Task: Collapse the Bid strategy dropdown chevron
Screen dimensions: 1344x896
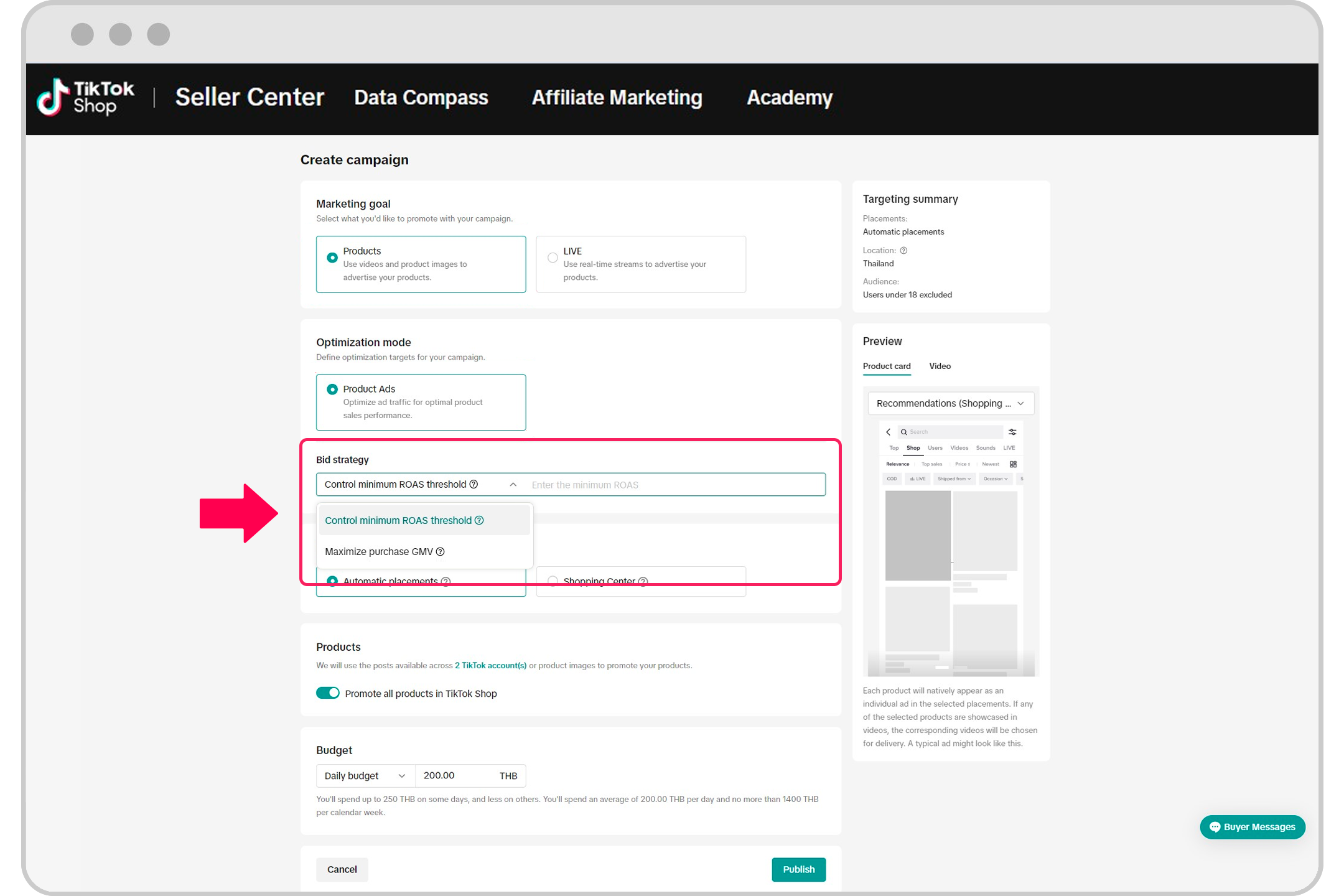Action: [513, 485]
